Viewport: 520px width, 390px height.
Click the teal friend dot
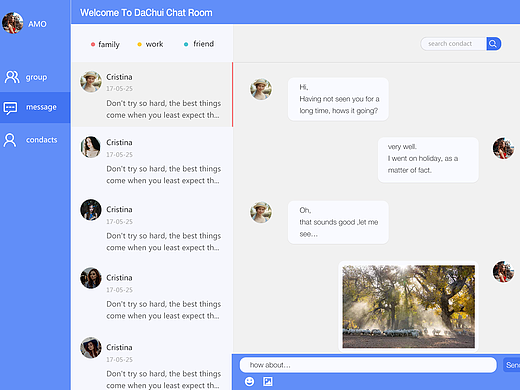(186, 44)
